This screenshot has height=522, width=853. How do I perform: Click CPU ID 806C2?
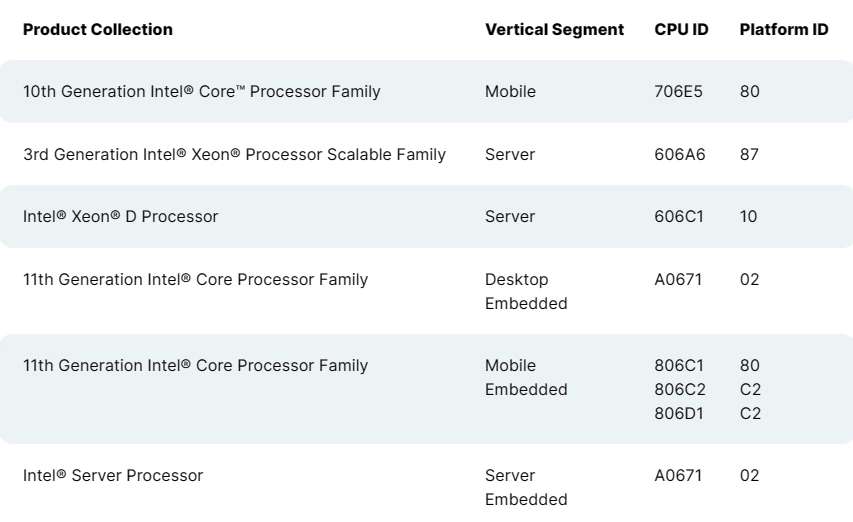(x=680, y=389)
